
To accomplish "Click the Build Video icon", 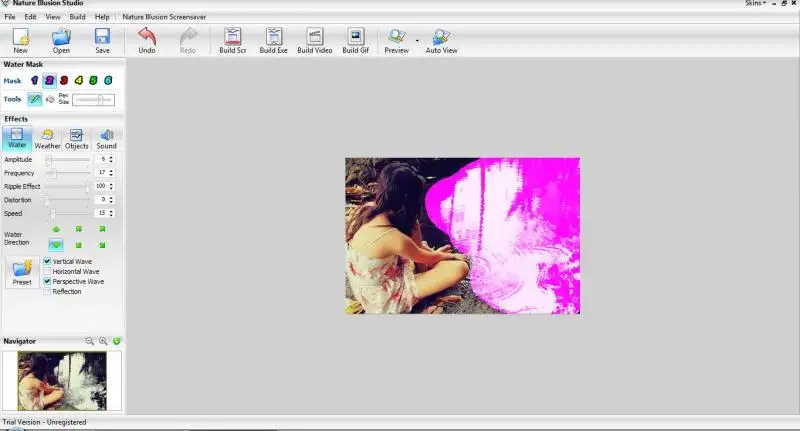I will click(x=314, y=40).
